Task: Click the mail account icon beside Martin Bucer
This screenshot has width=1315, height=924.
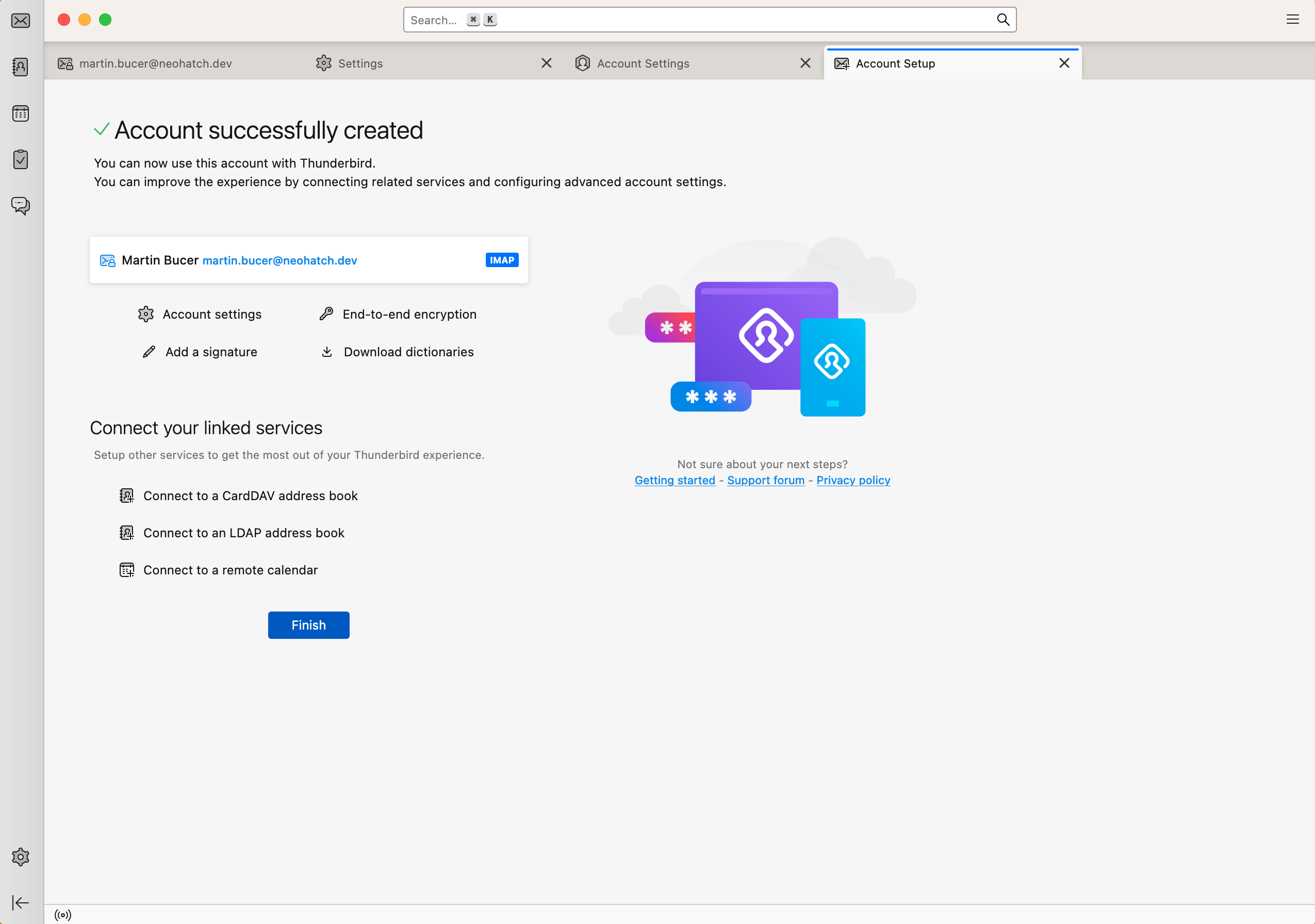Action: click(x=108, y=260)
